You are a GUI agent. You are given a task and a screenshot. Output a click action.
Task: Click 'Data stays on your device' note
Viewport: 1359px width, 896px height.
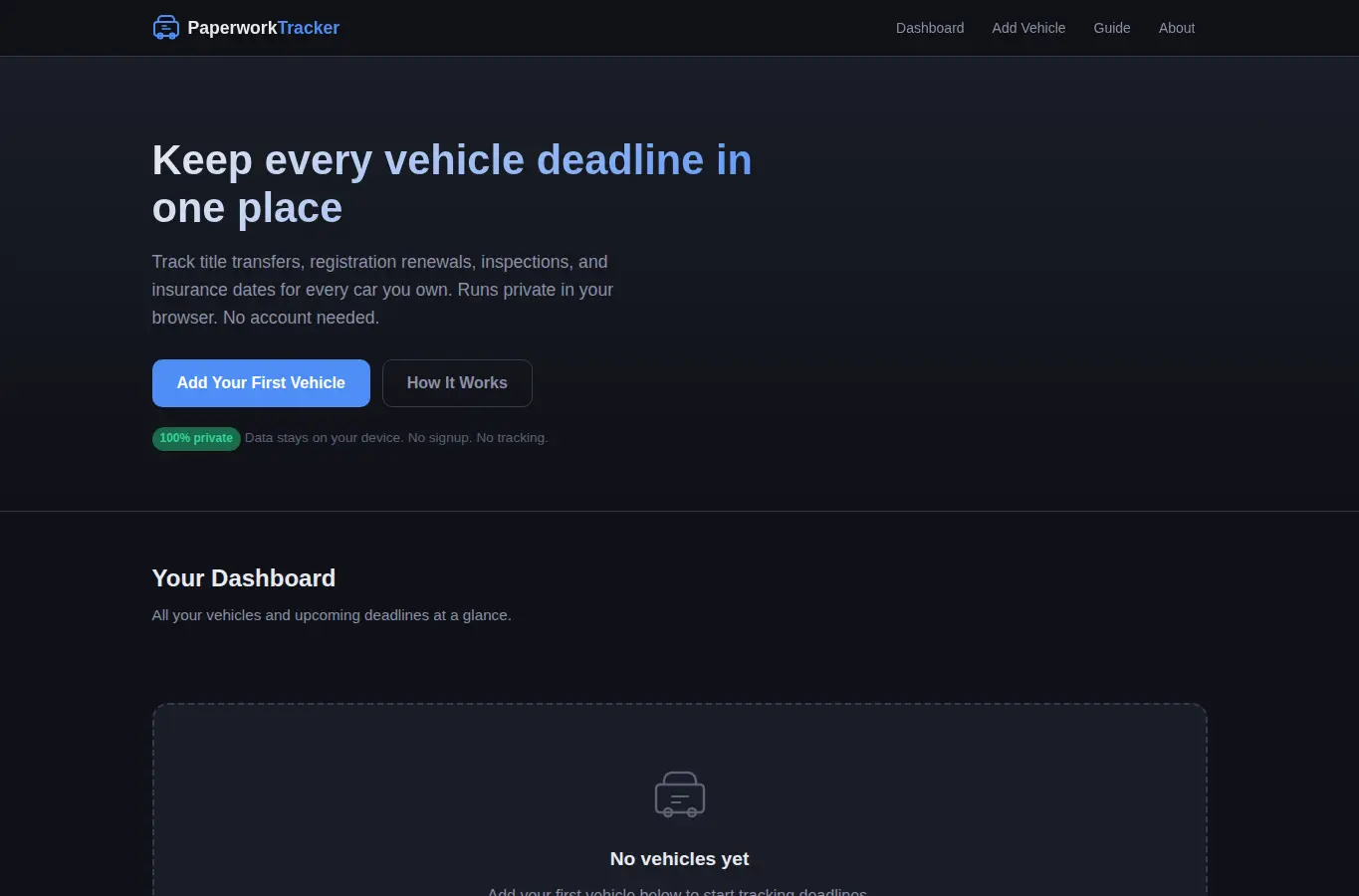pyautogui.click(x=396, y=438)
